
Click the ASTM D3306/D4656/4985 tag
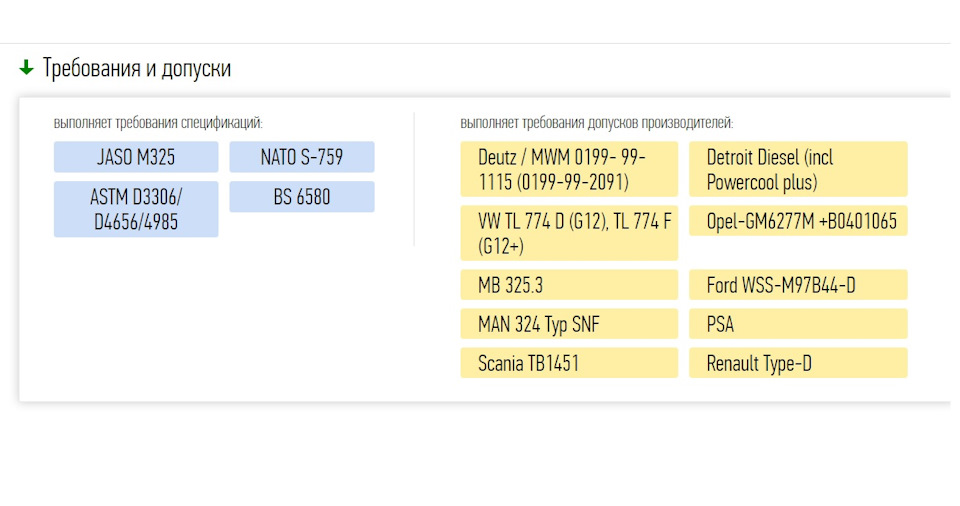[x=136, y=209]
